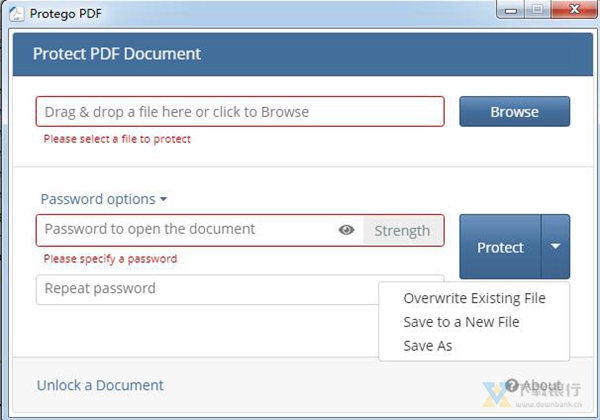This screenshot has height=420, width=600.
Task: Show password using the eye icon
Action: [347, 230]
